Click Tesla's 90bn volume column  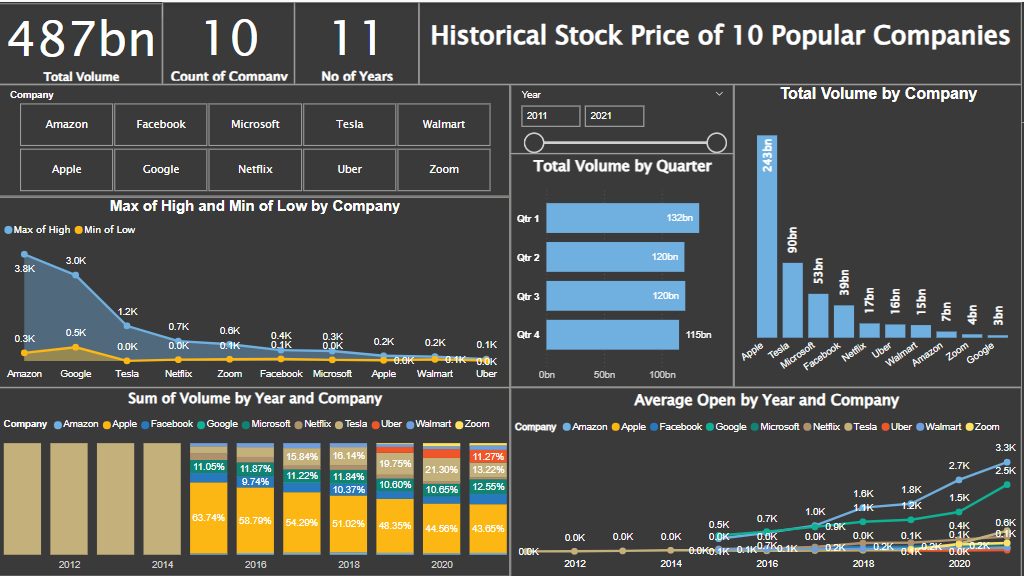[x=792, y=300]
